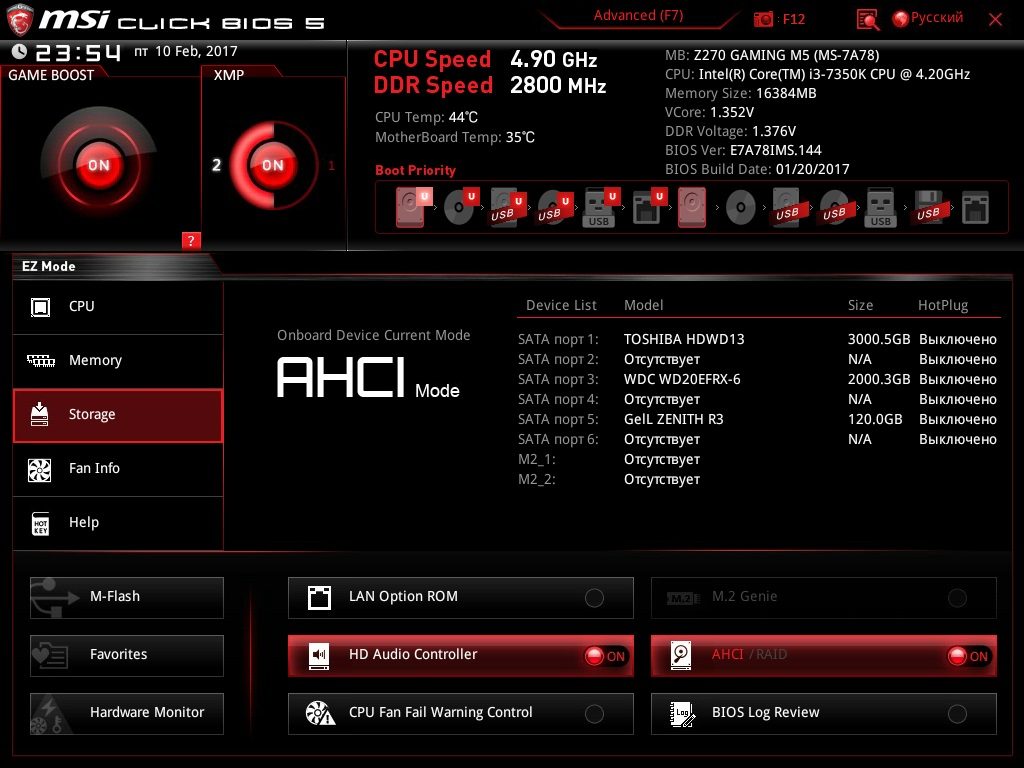Toggle the XMP profile switch
The image size is (1024, 768).
273,165
